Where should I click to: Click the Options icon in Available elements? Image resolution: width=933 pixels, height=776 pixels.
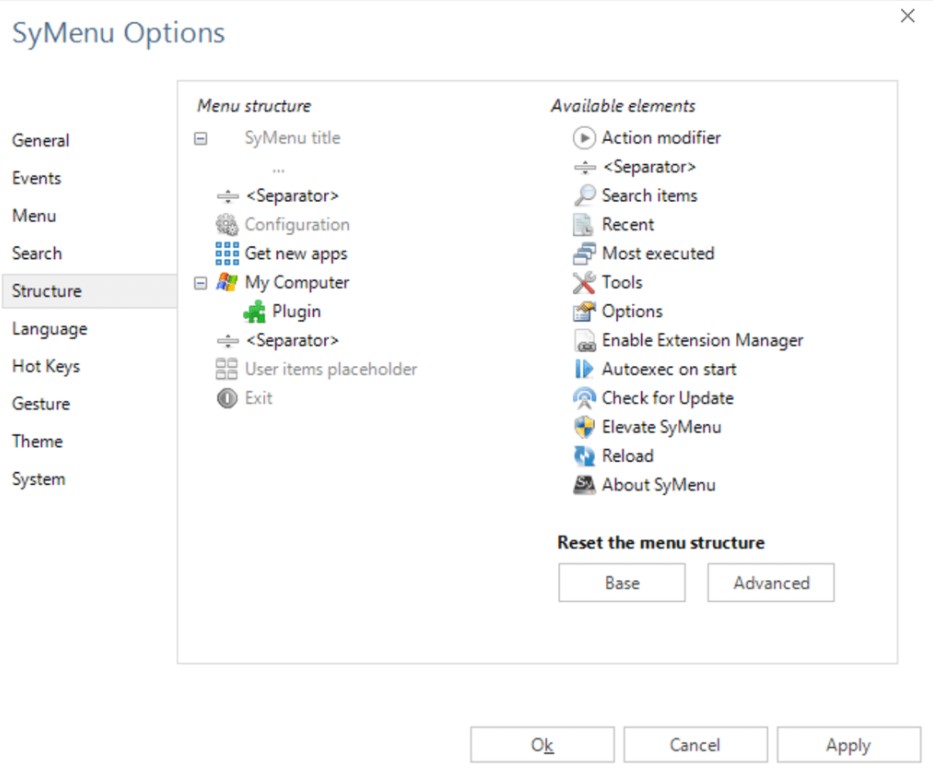click(x=584, y=311)
